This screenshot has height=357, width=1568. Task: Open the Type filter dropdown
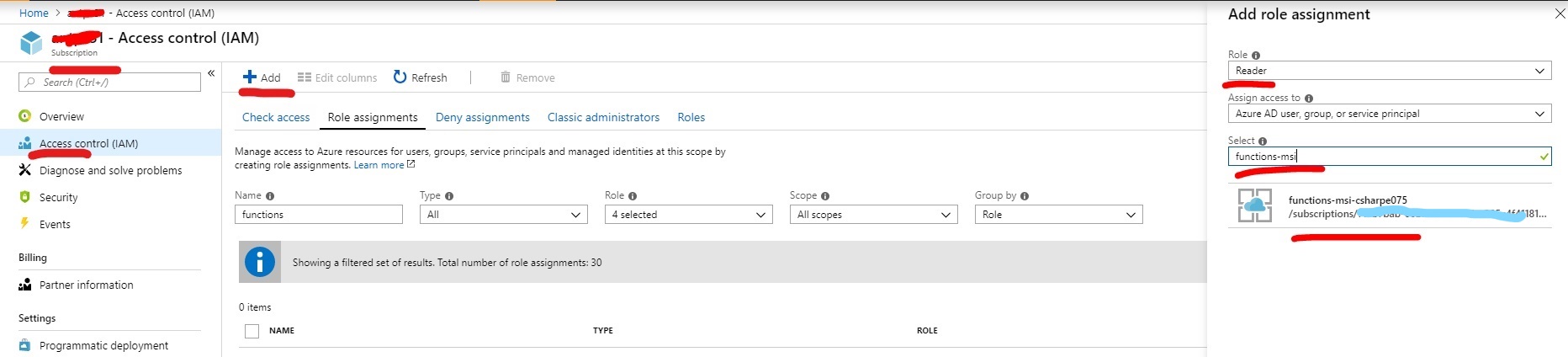pos(503,215)
